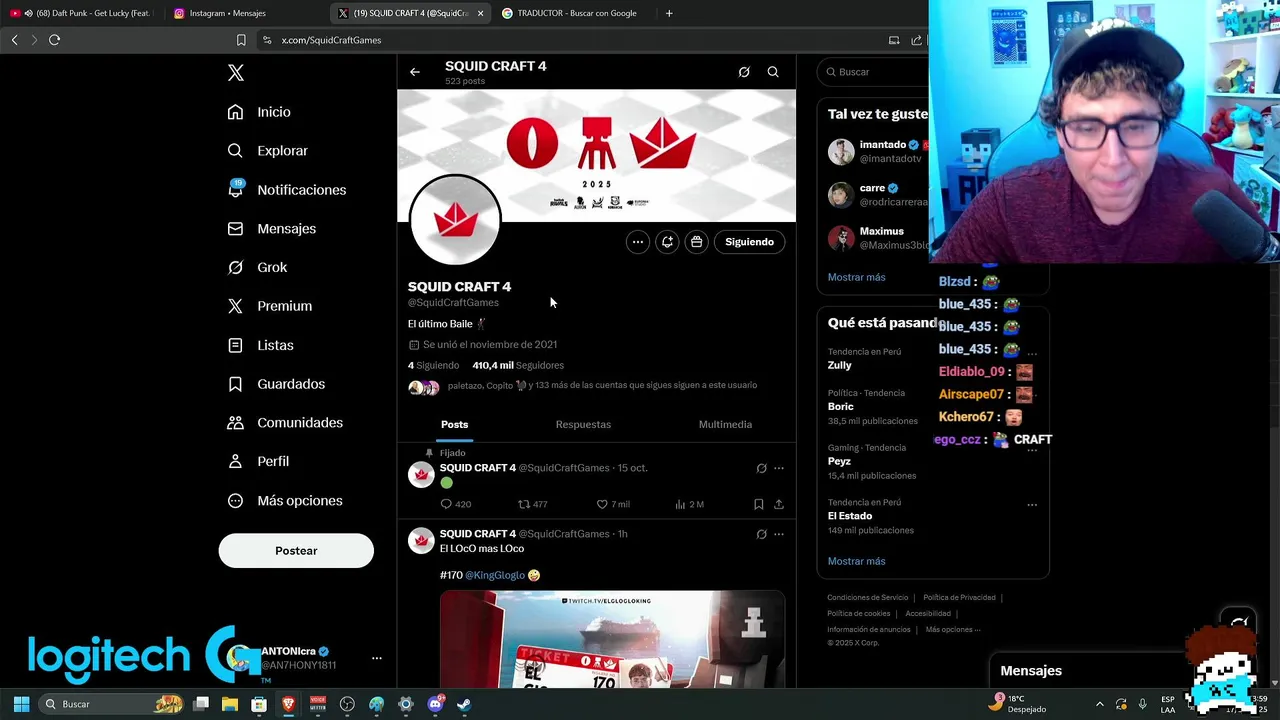Open the options menu for the Zully trend

pyautogui.click(x=1032, y=353)
